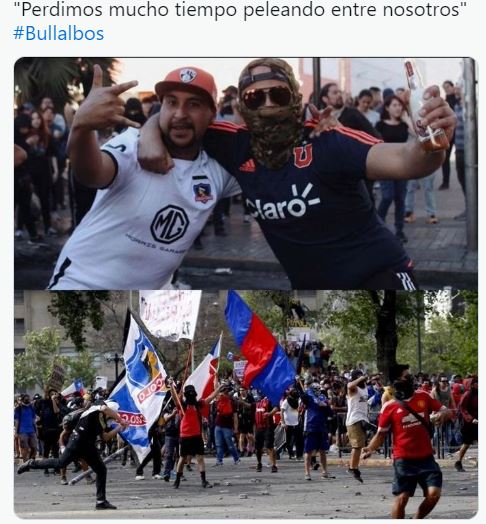Open the #Bullalbos hashtag link
The image size is (486, 524).
tap(58, 33)
